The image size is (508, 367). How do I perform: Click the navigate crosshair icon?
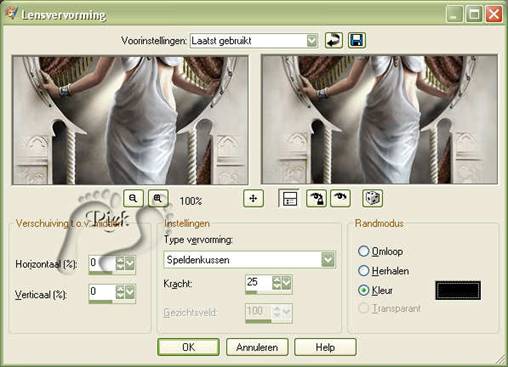point(253,199)
